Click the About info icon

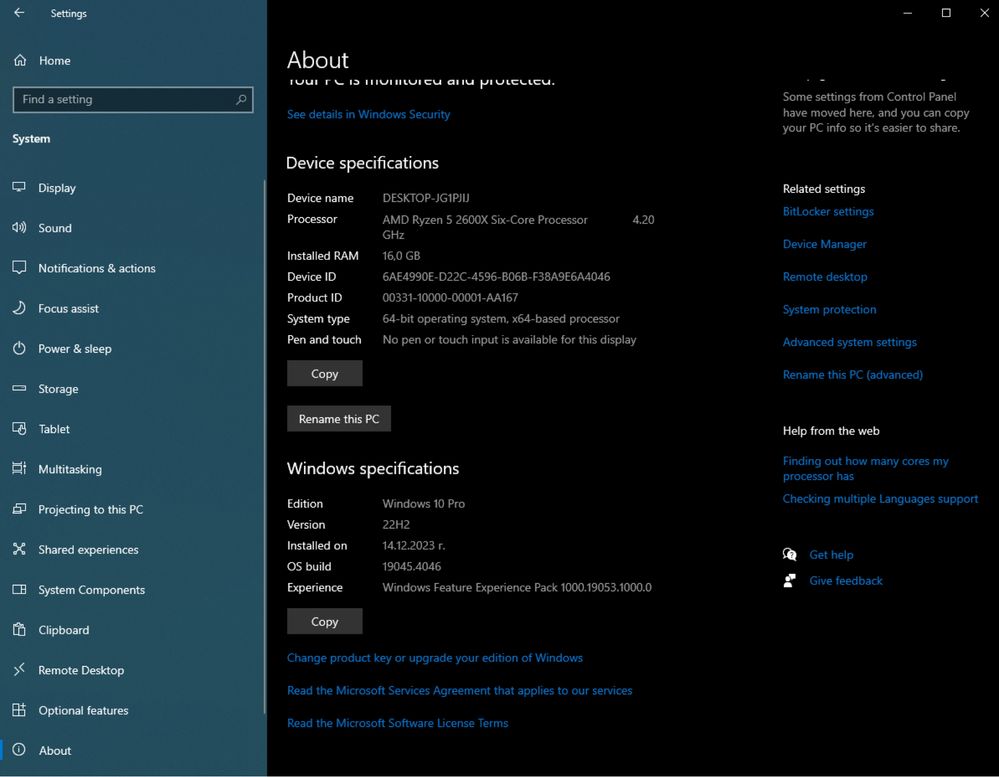point(19,750)
